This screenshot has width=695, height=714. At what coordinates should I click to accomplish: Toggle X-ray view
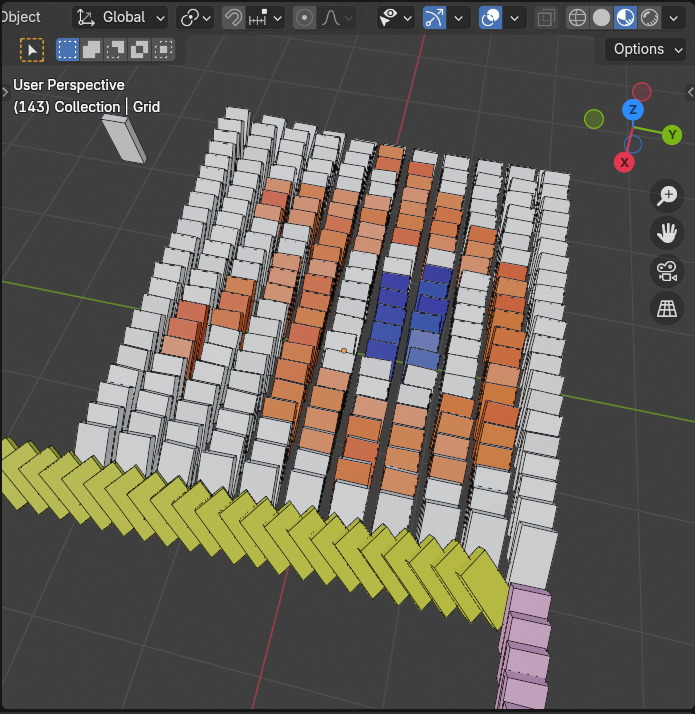click(545, 18)
